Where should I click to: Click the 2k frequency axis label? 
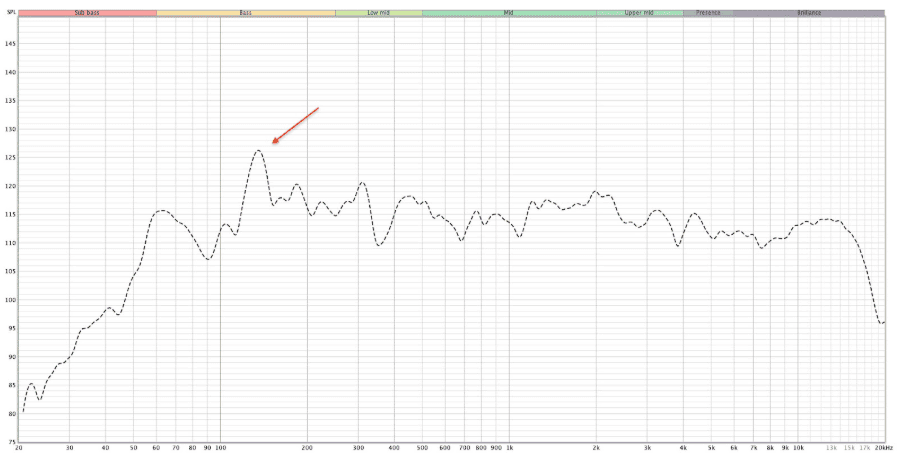coord(596,448)
